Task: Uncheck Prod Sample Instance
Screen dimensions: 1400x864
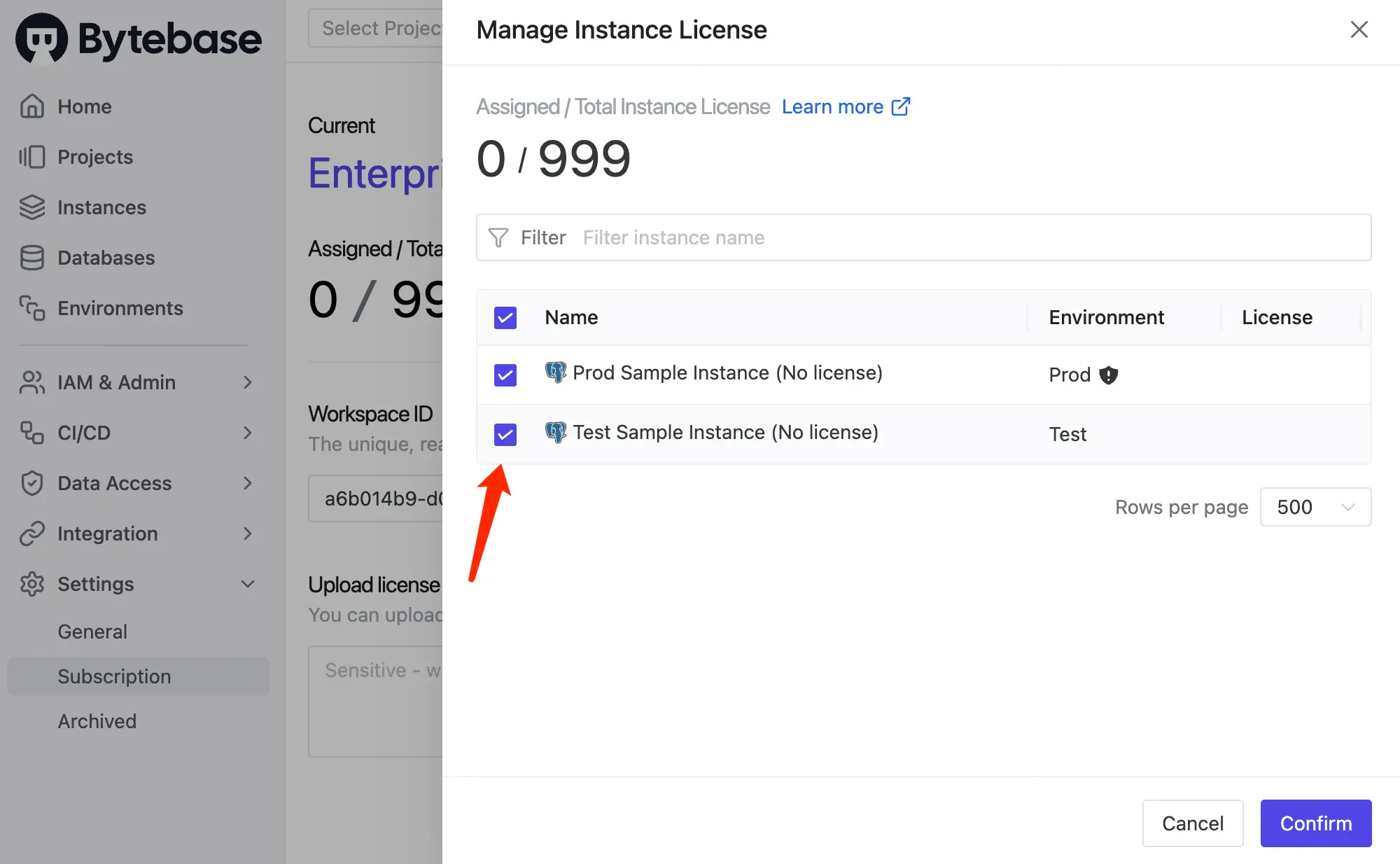Action: coord(505,375)
